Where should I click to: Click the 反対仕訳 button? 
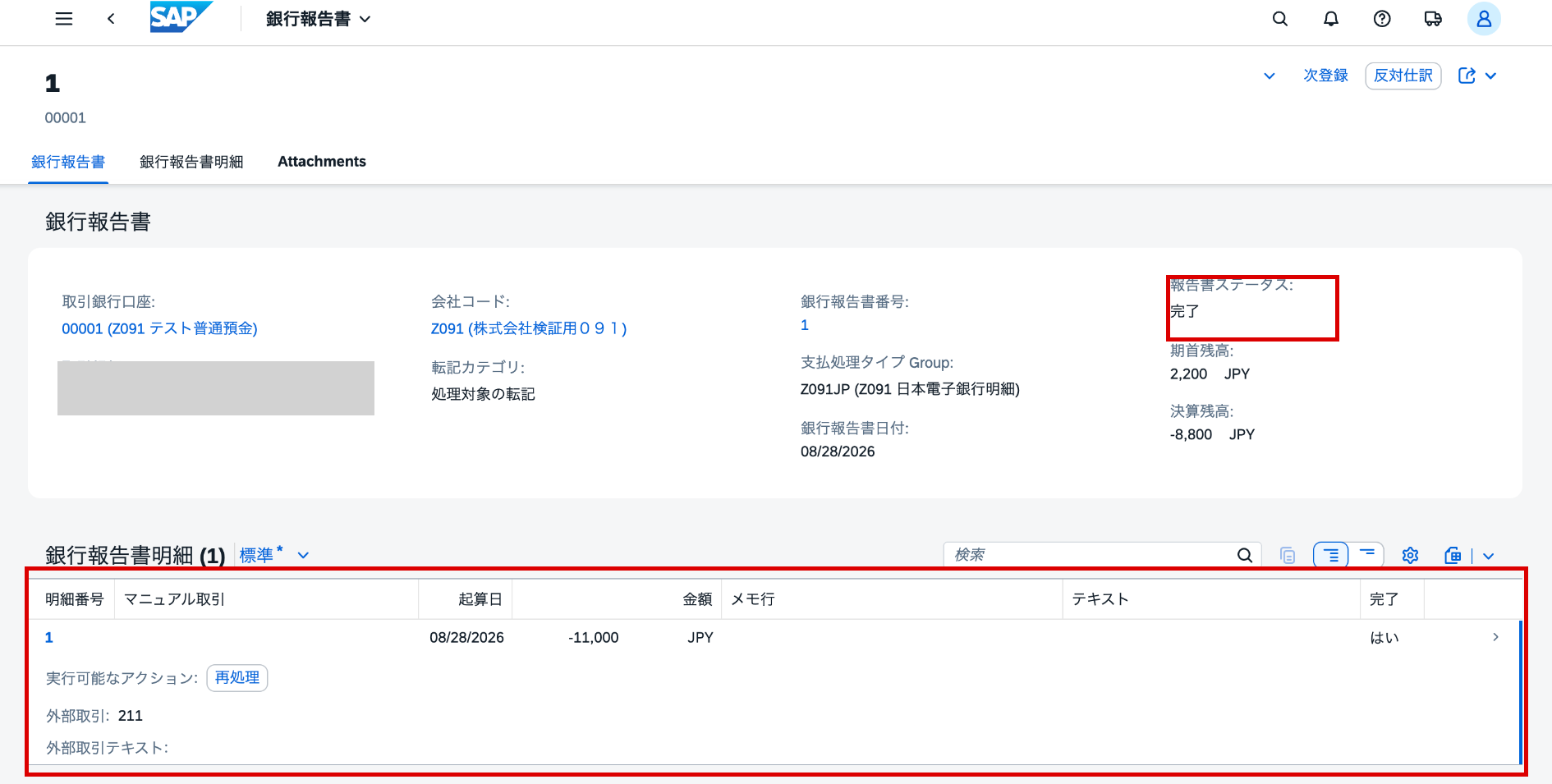point(1403,76)
